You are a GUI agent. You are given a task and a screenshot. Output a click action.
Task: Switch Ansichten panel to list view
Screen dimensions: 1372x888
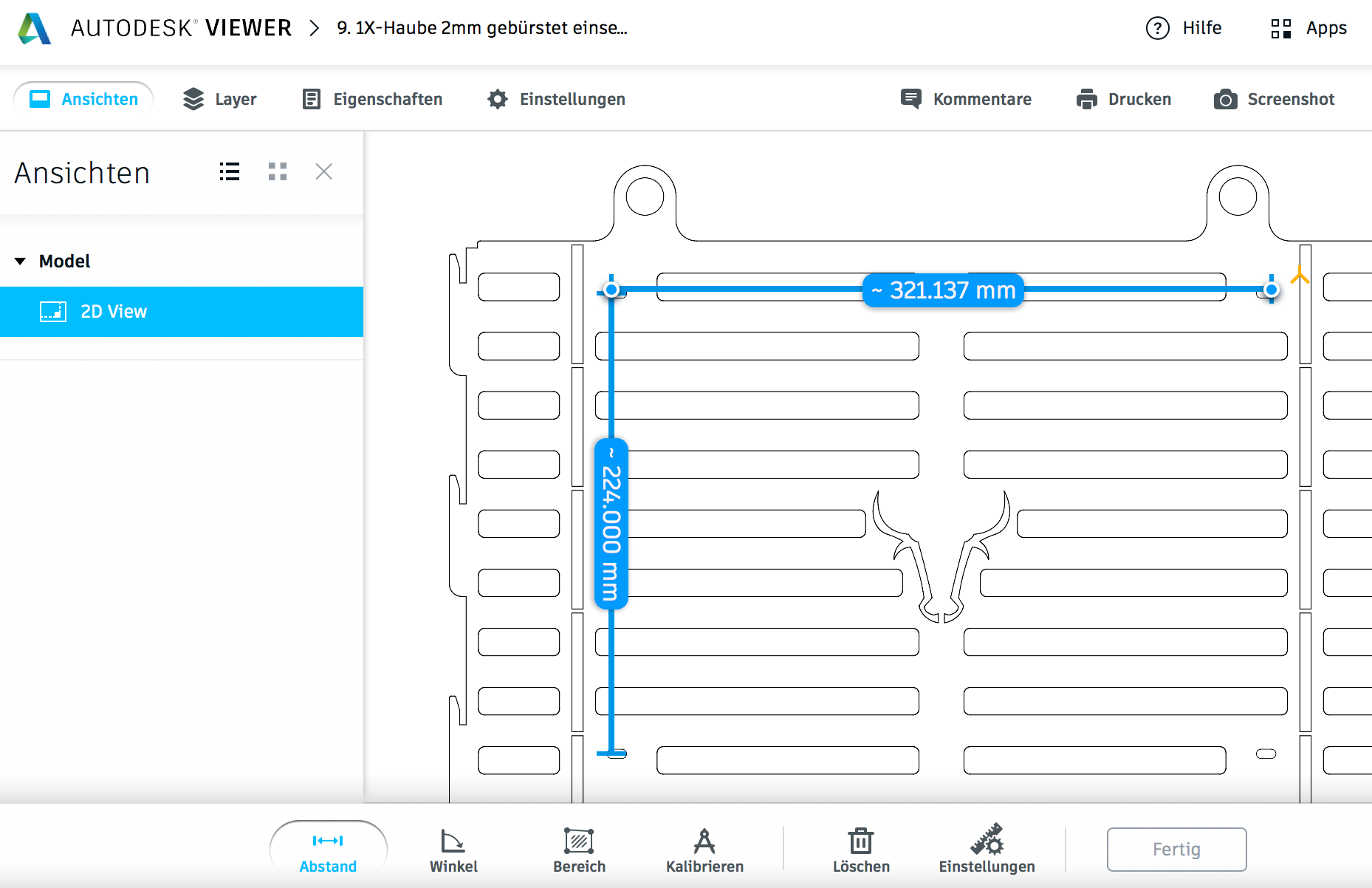[x=230, y=172]
